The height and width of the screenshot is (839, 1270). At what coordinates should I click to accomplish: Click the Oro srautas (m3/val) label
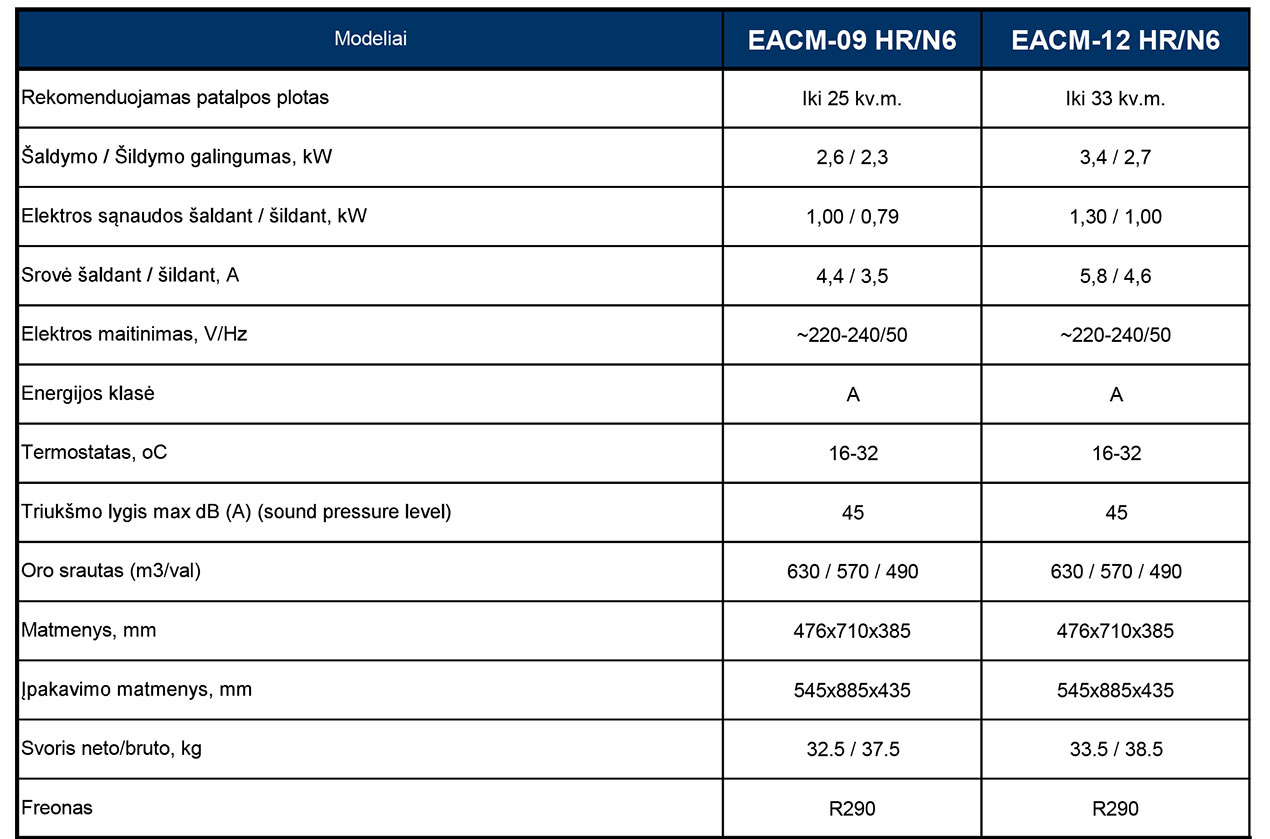[118, 571]
